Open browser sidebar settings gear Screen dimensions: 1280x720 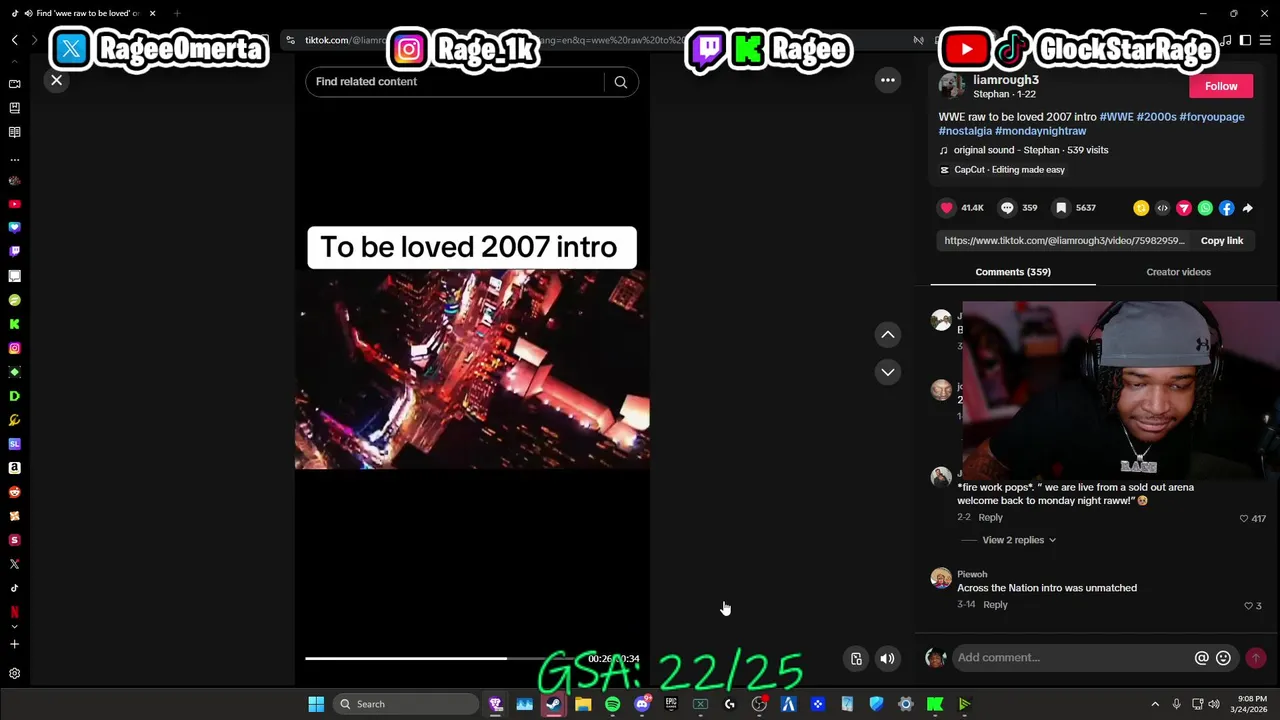tap(14, 674)
